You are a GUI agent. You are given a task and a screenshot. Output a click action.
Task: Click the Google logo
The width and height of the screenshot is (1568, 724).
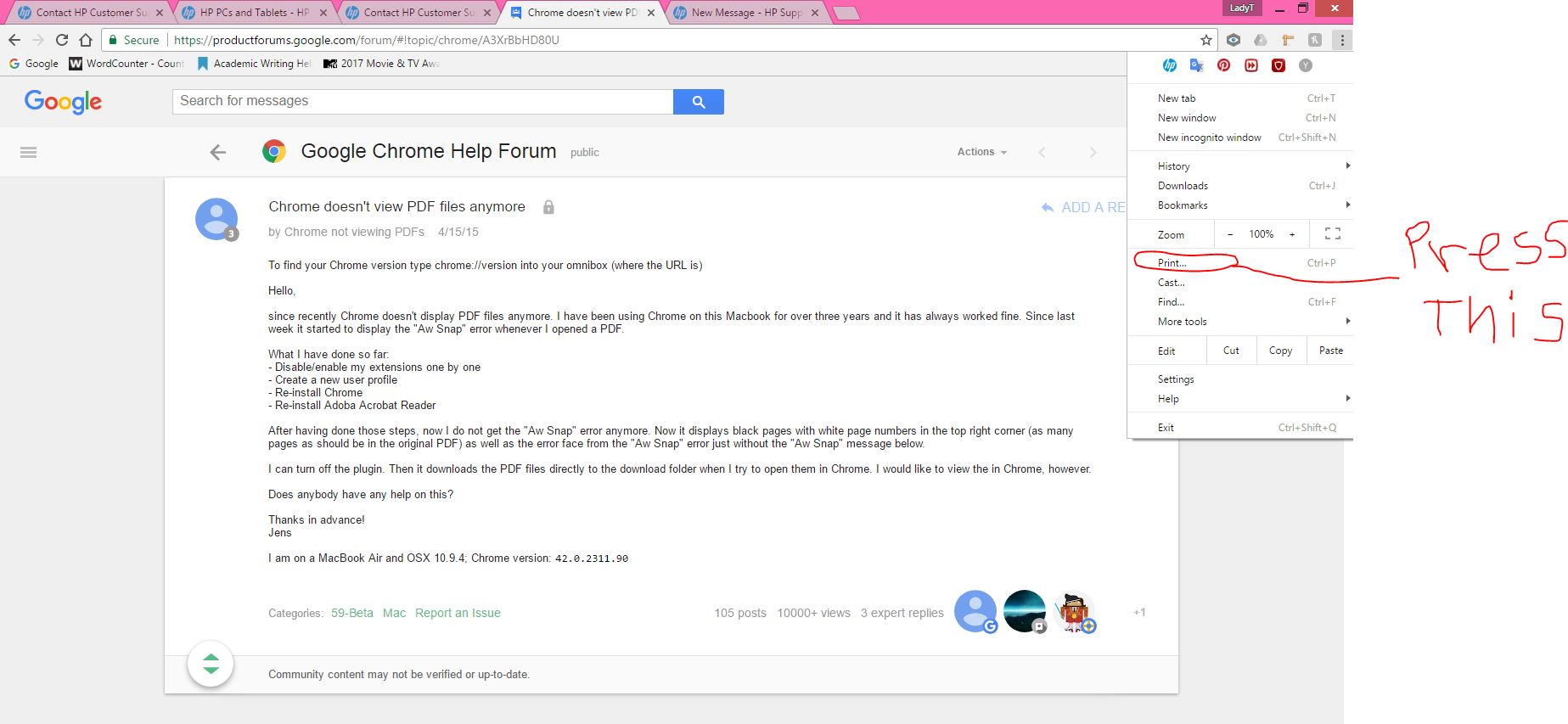click(x=63, y=102)
